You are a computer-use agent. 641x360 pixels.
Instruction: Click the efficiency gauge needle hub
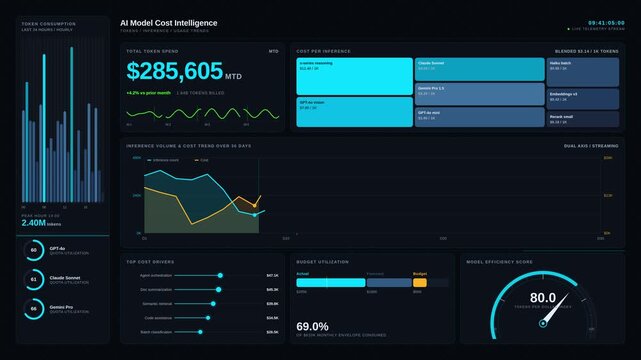(543, 323)
